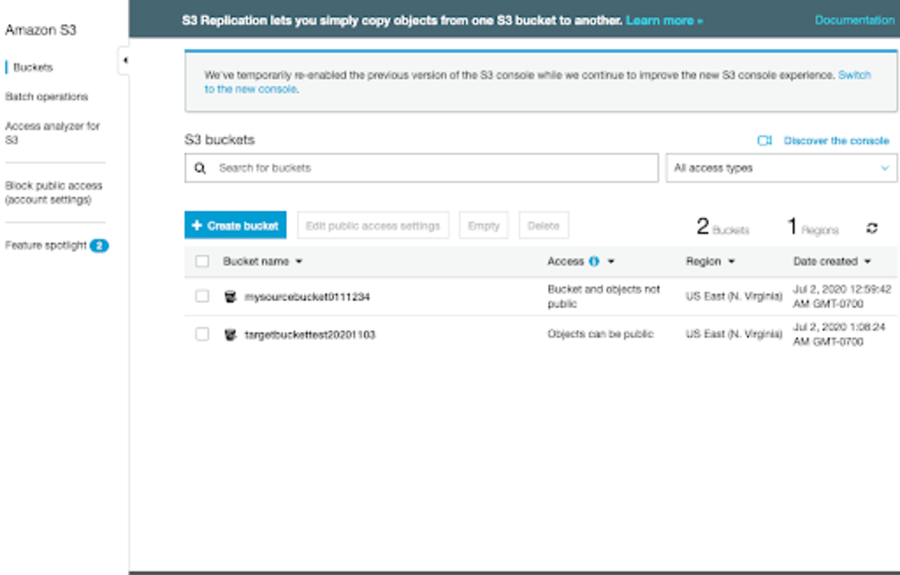Go to Batch operations
900x575 pixels.
(x=46, y=96)
